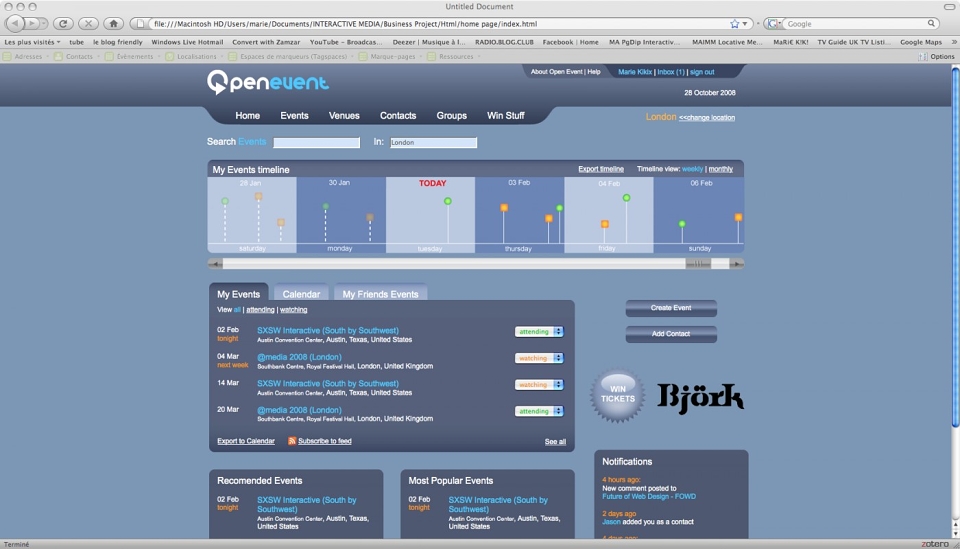The width and height of the screenshot is (960, 549).
Task: Click the search magnifier icon in Google box
Action: pyautogui.click(x=931, y=23)
